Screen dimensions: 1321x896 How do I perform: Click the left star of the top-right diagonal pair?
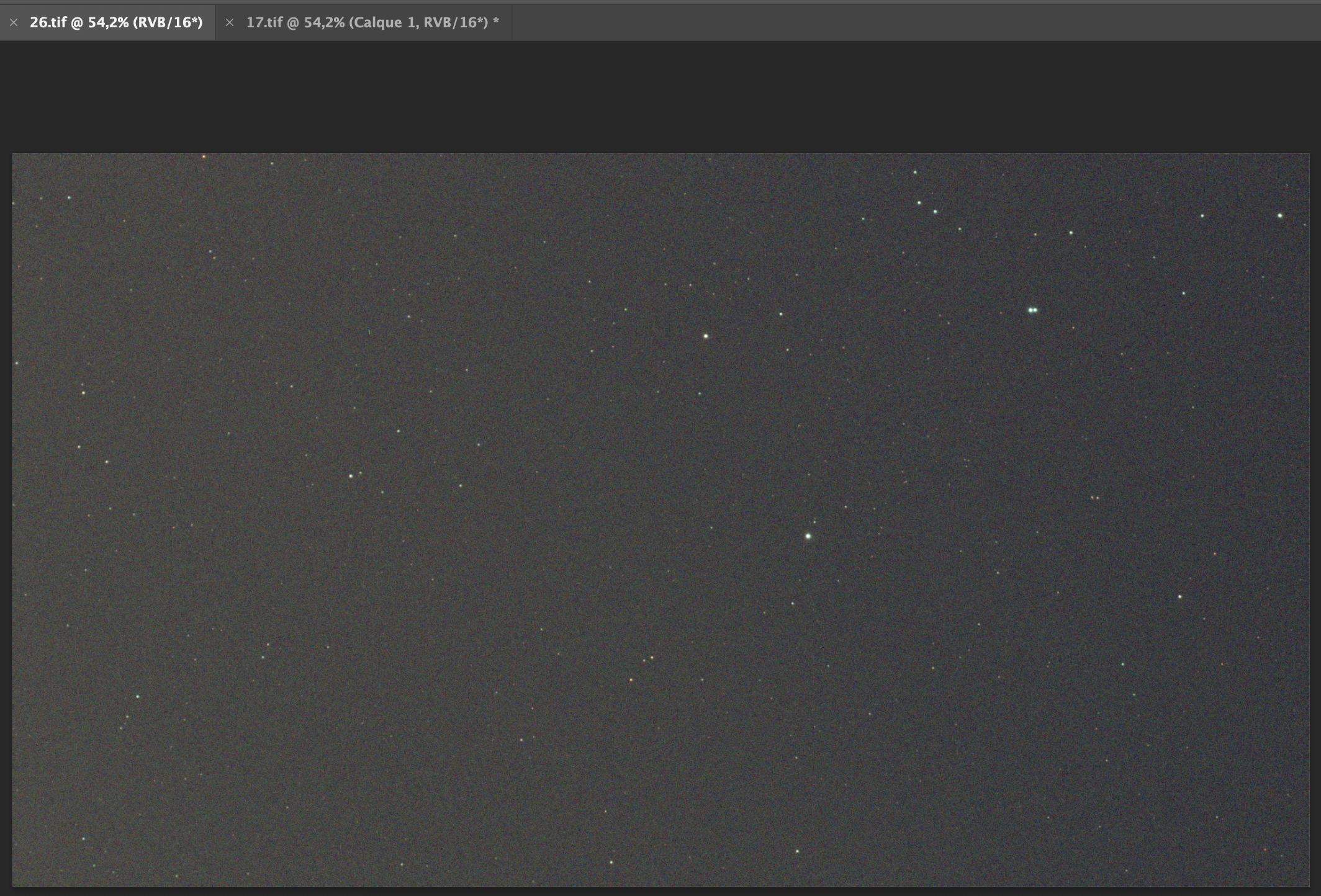919,203
